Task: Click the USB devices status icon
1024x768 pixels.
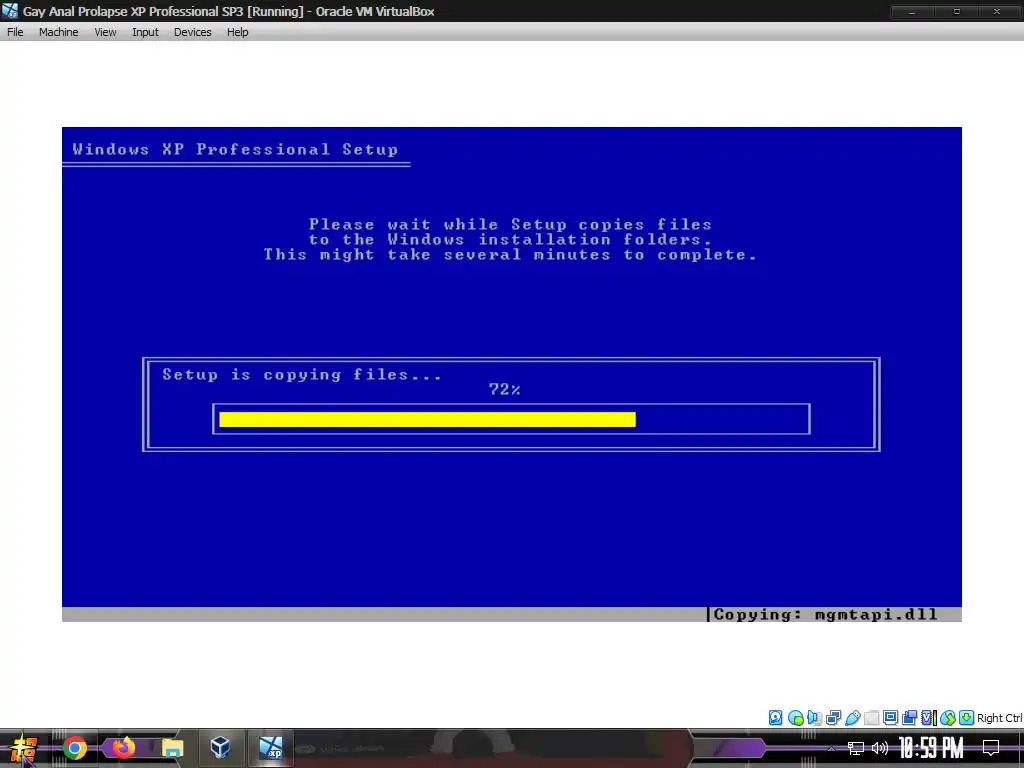Action: (852, 718)
